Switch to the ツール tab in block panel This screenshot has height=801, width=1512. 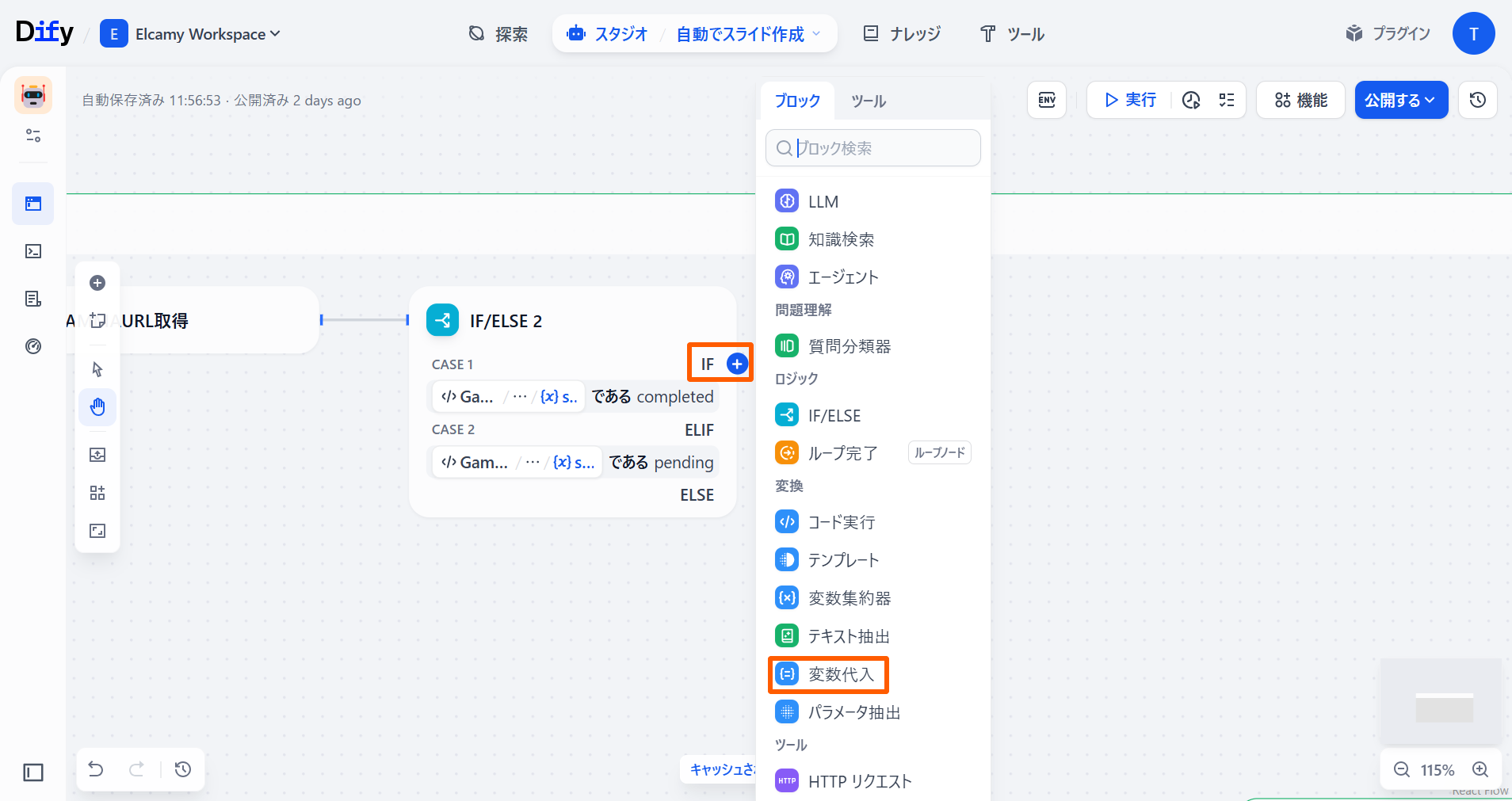coord(869,101)
